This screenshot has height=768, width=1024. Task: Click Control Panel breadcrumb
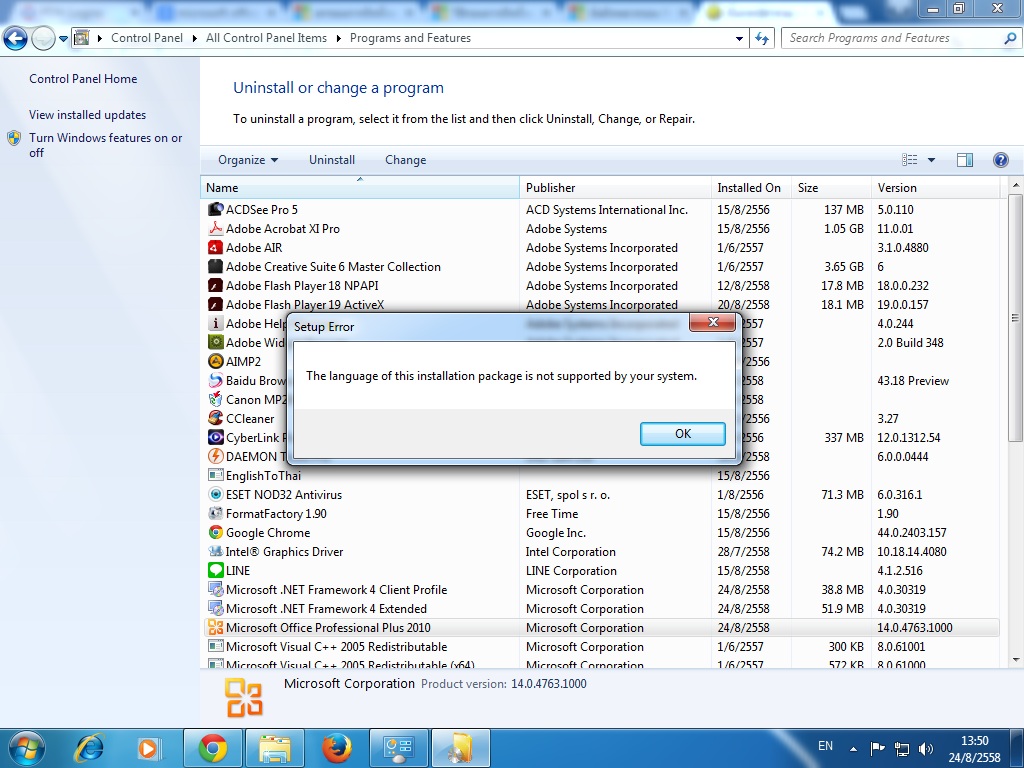147,38
